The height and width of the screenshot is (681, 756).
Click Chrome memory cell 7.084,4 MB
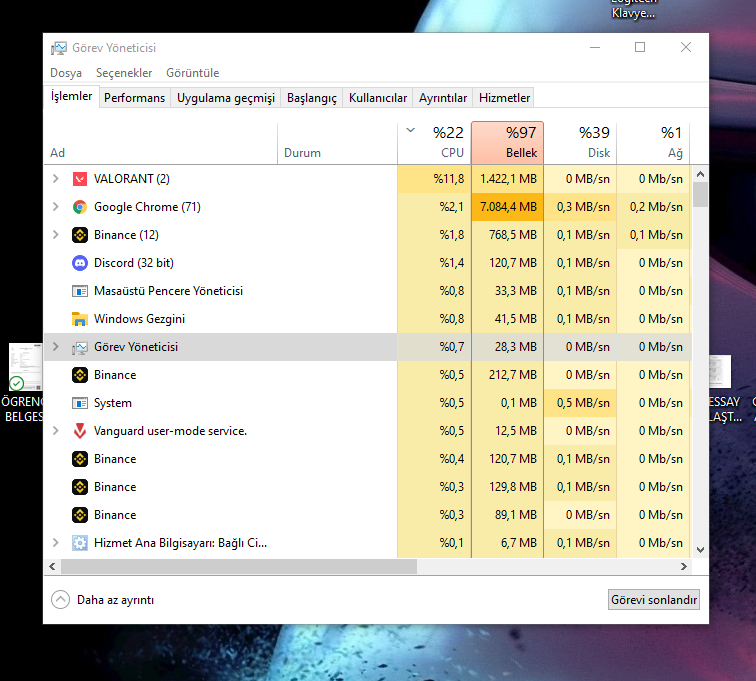pyautogui.click(x=508, y=207)
